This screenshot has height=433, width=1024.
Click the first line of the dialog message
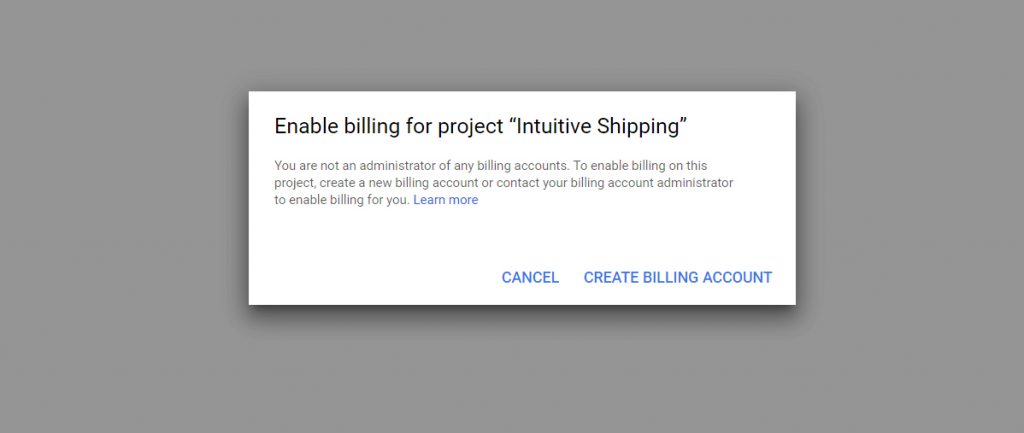pos(490,166)
